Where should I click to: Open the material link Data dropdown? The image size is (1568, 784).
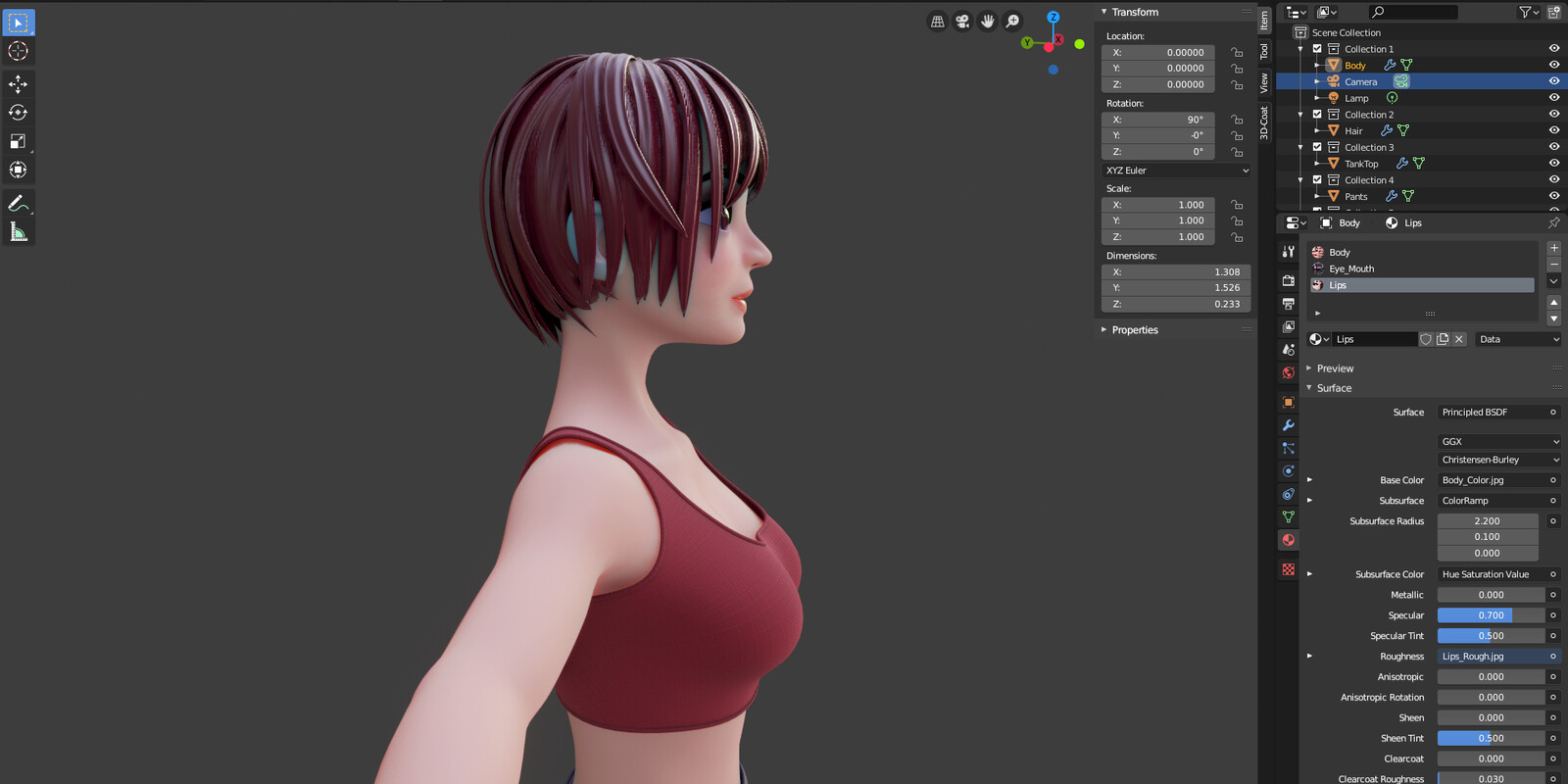[1518, 339]
